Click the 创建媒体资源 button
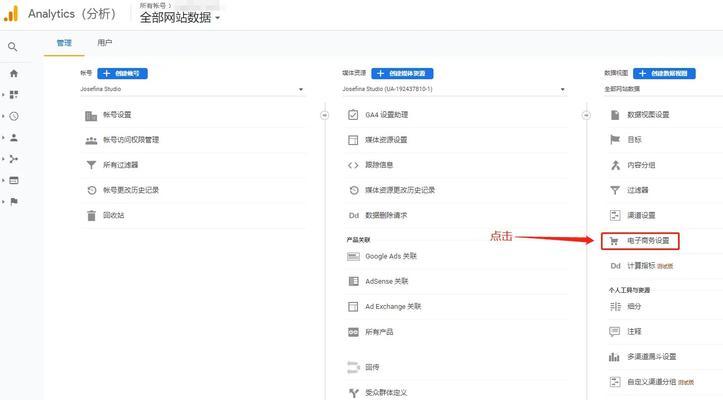Screen dimensions: 723x400 coord(402,73)
